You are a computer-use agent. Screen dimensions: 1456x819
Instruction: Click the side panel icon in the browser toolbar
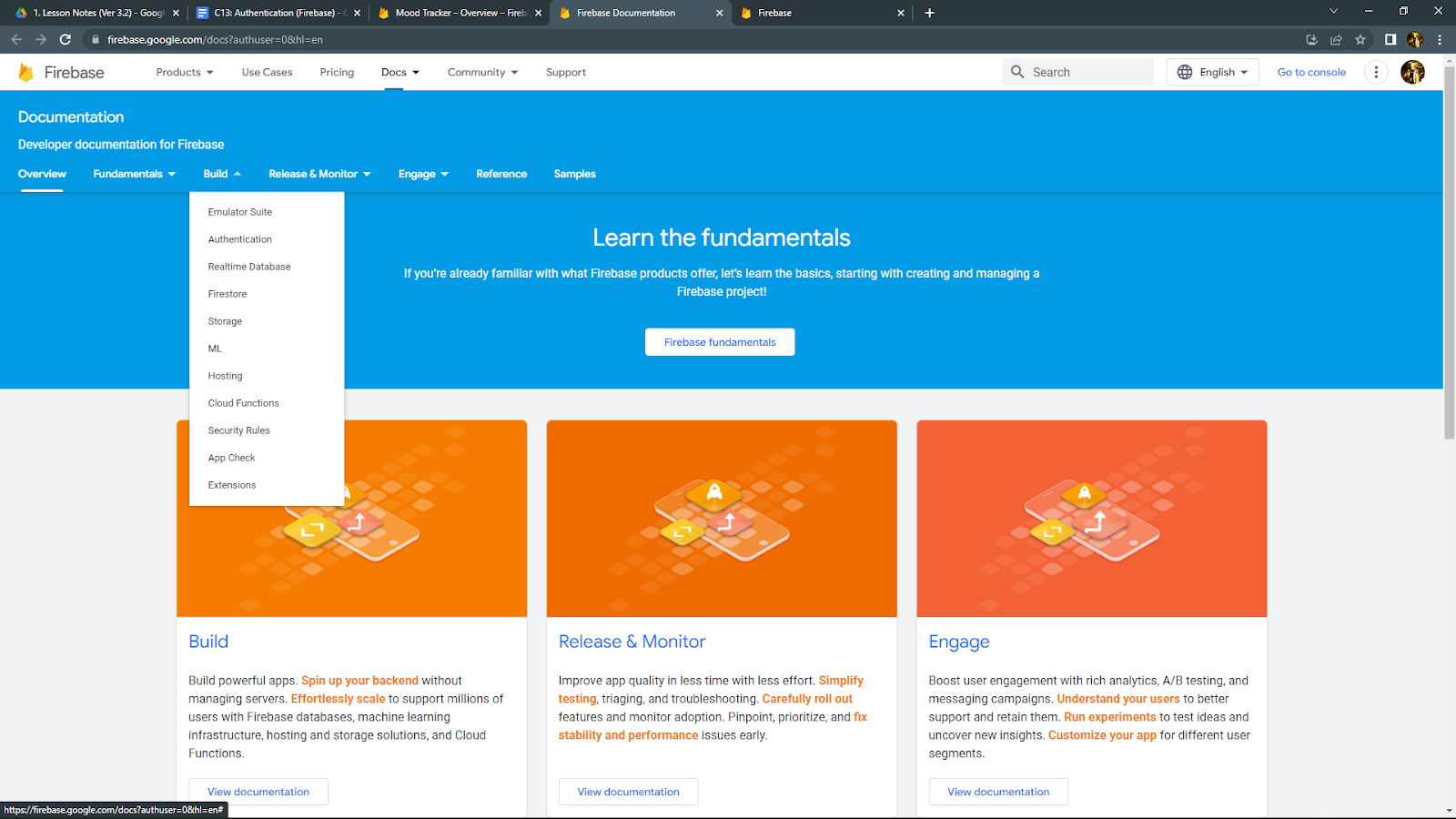1390,39
